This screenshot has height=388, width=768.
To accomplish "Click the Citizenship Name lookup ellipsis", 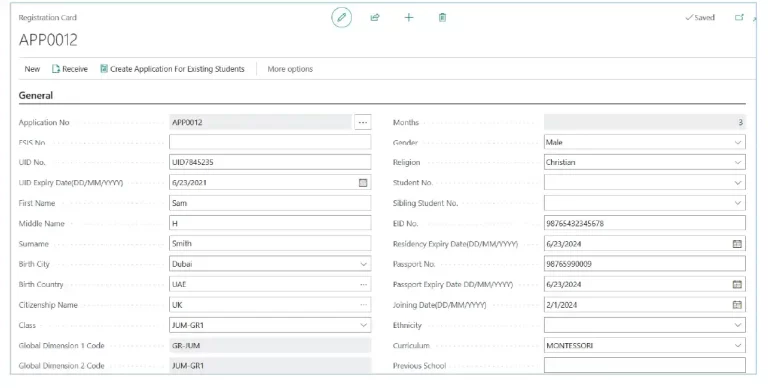I will tap(363, 305).
